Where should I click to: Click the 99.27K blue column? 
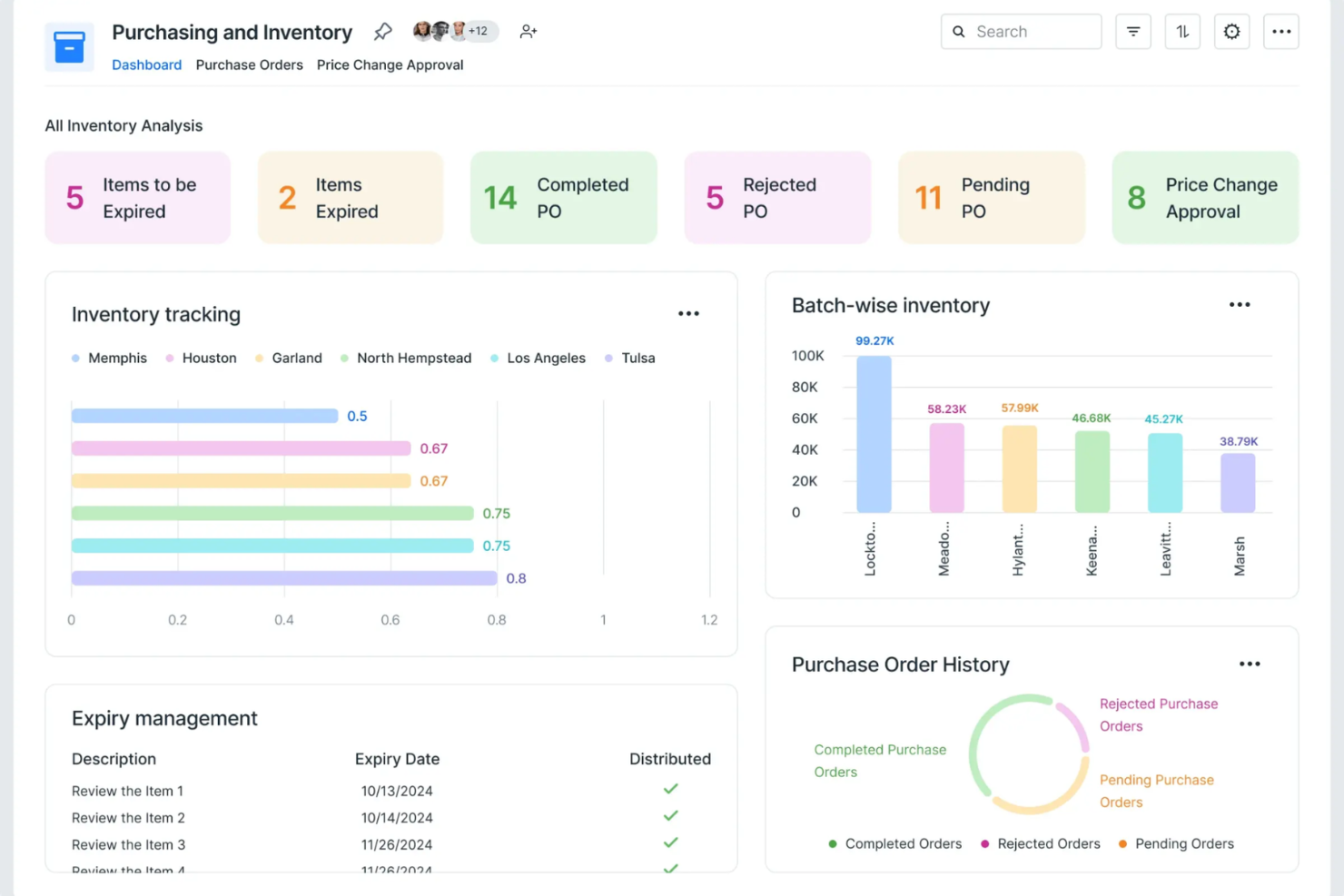(x=874, y=434)
